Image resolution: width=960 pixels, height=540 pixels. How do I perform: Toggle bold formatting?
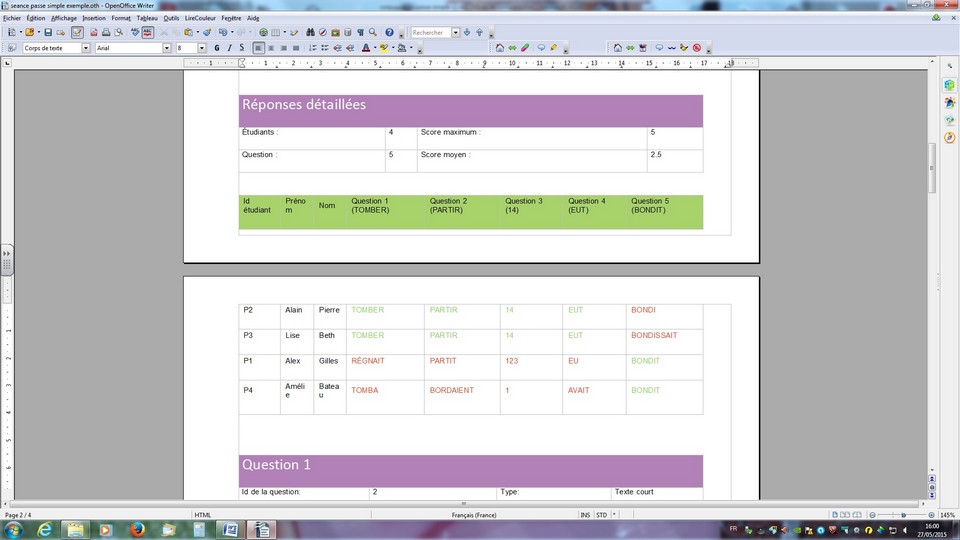tap(217, 47)
